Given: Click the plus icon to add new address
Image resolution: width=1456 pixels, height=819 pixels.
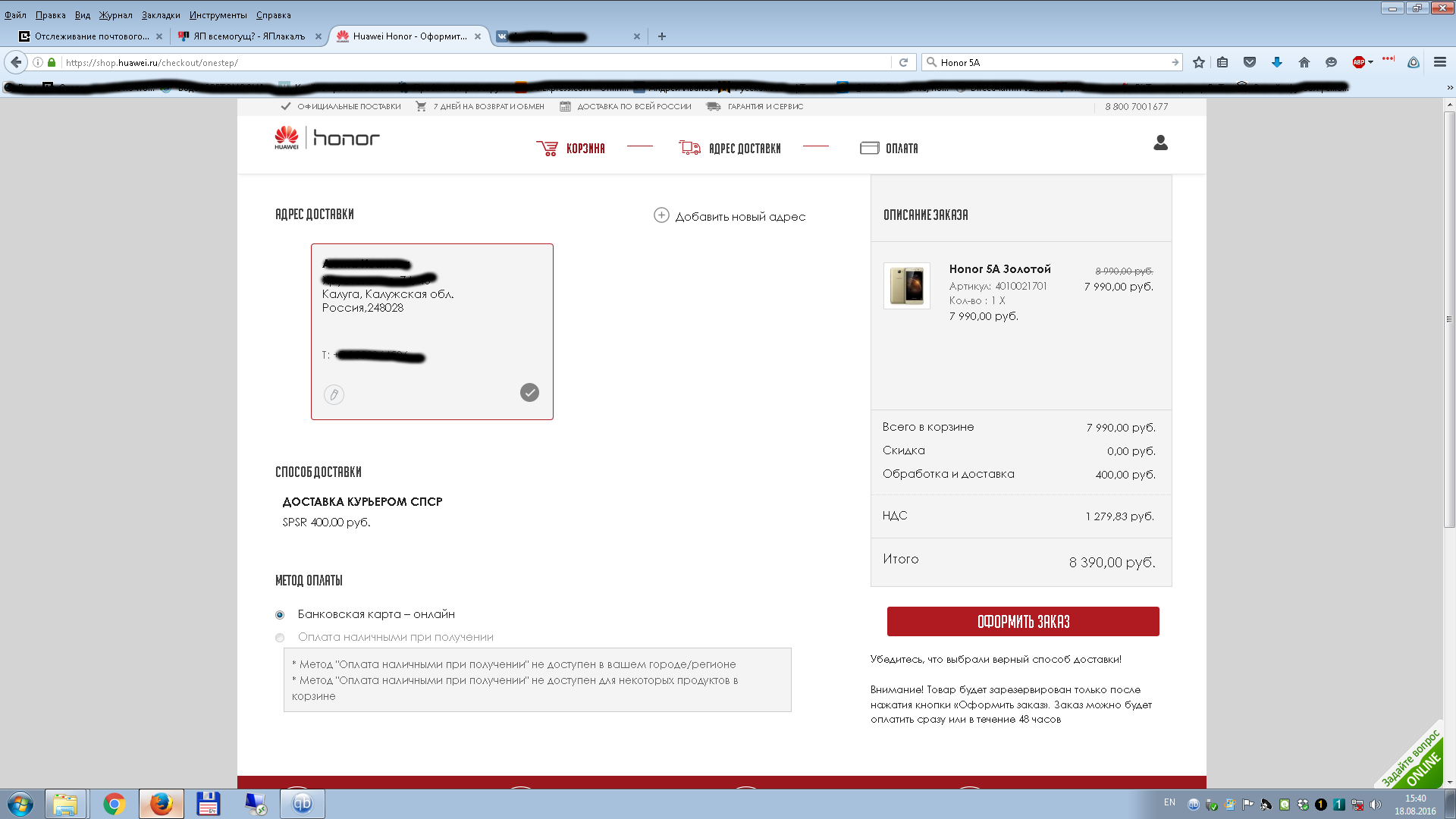Looking at the screenshot, I should (661, 215).
